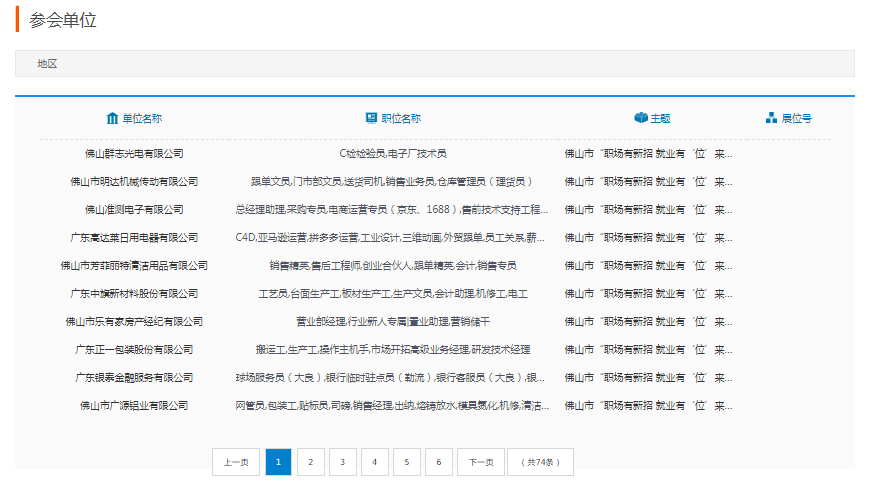Go to page 5

pyautogui.click(x=407, y=462)
